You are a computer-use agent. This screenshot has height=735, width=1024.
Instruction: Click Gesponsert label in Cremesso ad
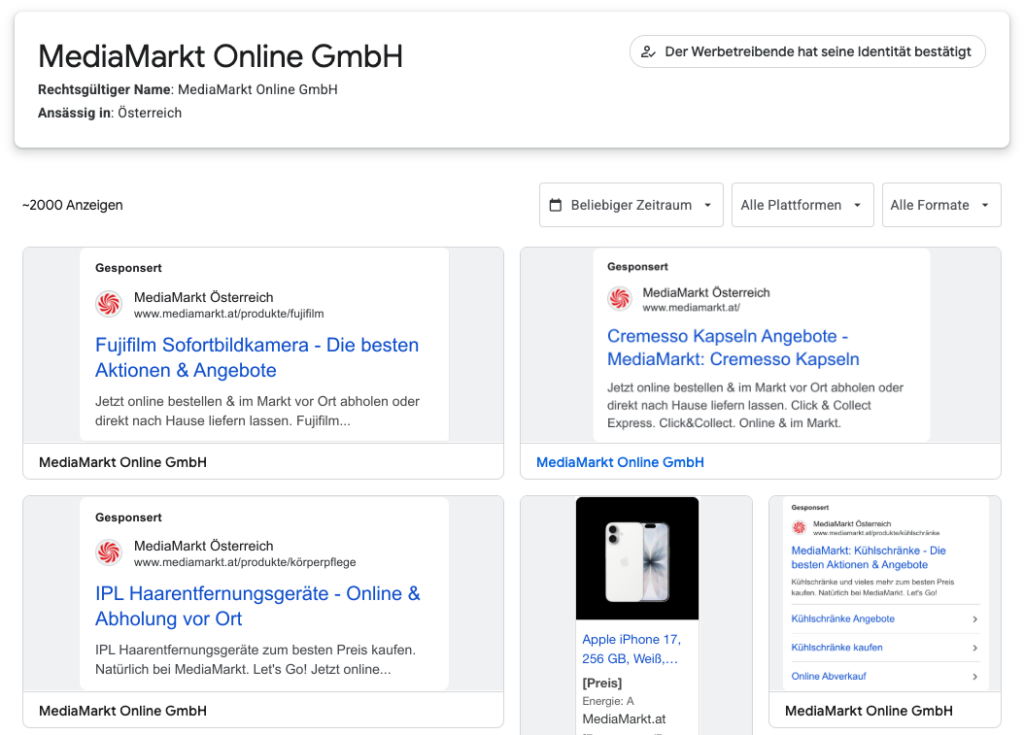click(637, 267)
